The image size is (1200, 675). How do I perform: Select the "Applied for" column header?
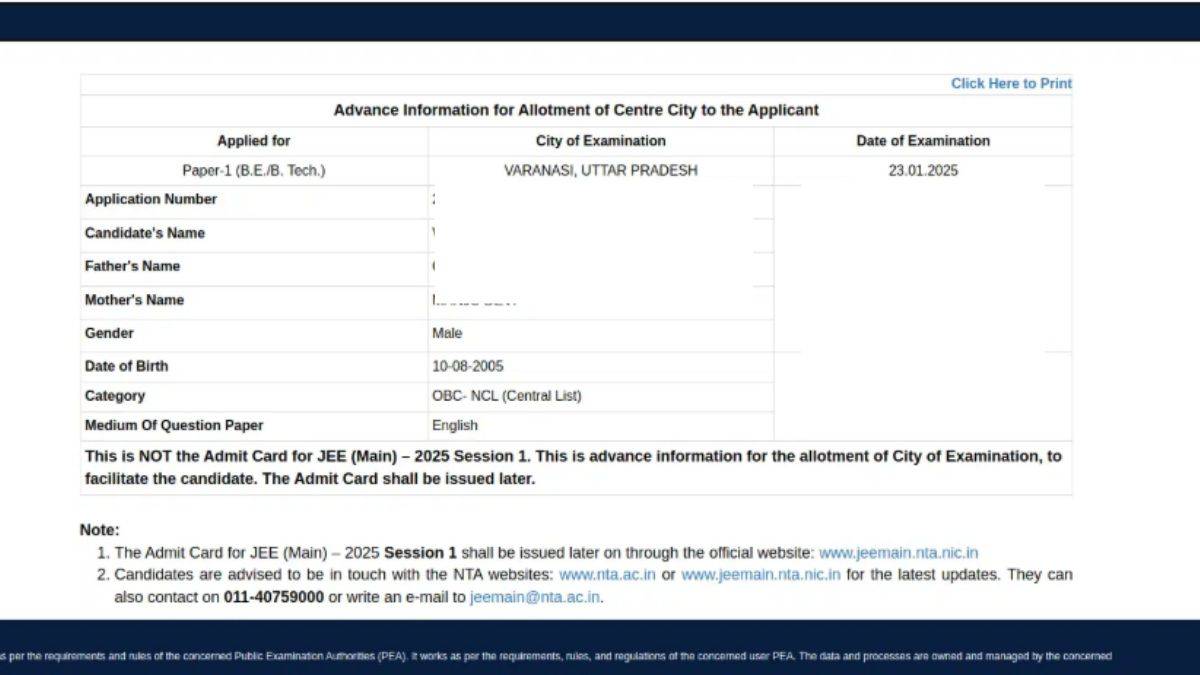(253, 140)
